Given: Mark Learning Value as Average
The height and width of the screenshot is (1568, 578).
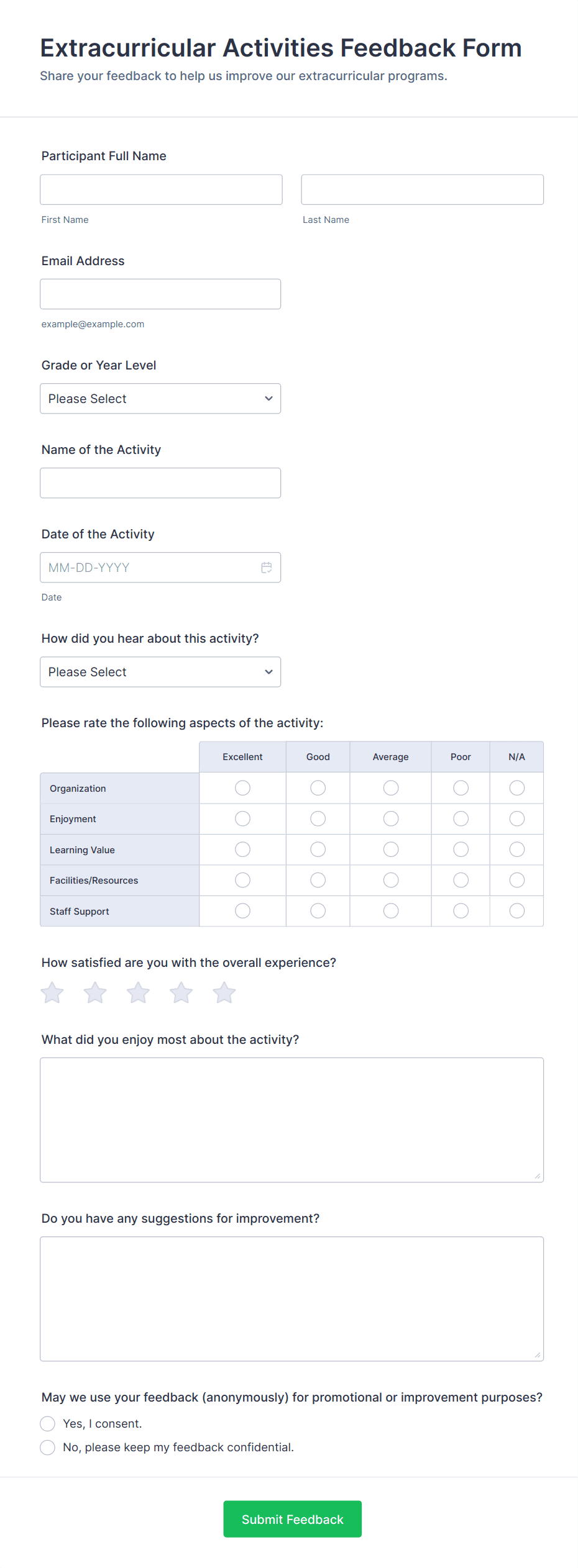Looking at the screenshot, I should click(390, 849).
